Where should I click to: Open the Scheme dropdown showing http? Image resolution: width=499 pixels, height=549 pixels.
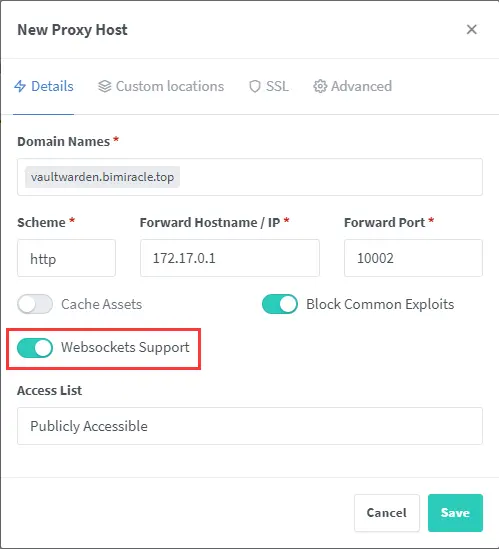(67, 258)
